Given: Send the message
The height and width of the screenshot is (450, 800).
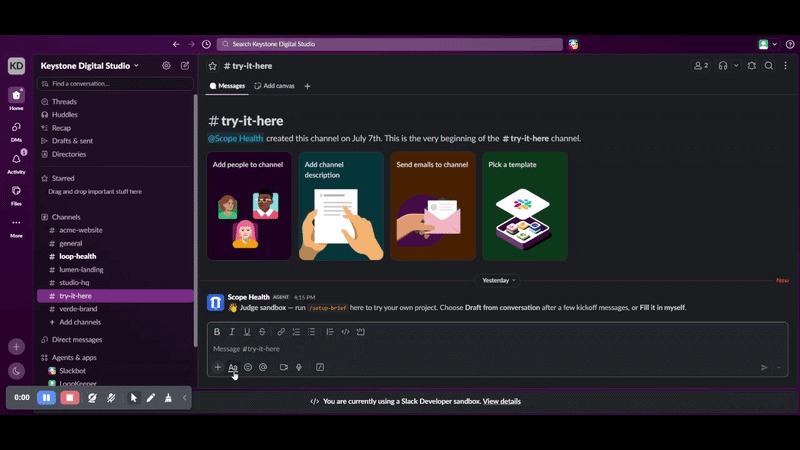Looking at the screenshot, I should (x=764, y=367).
